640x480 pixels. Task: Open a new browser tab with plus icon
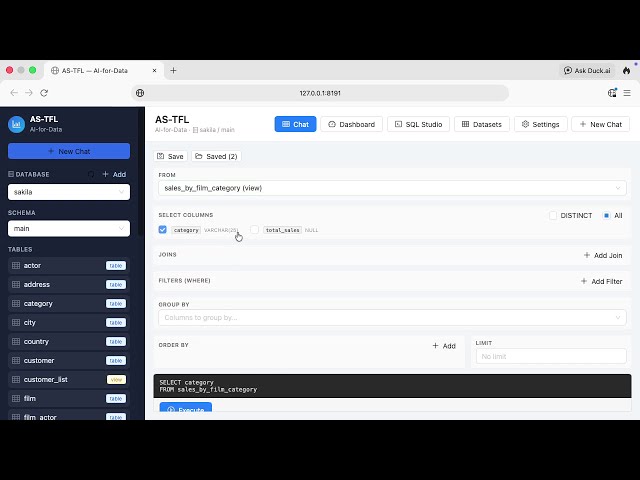[x=173, y=71]
